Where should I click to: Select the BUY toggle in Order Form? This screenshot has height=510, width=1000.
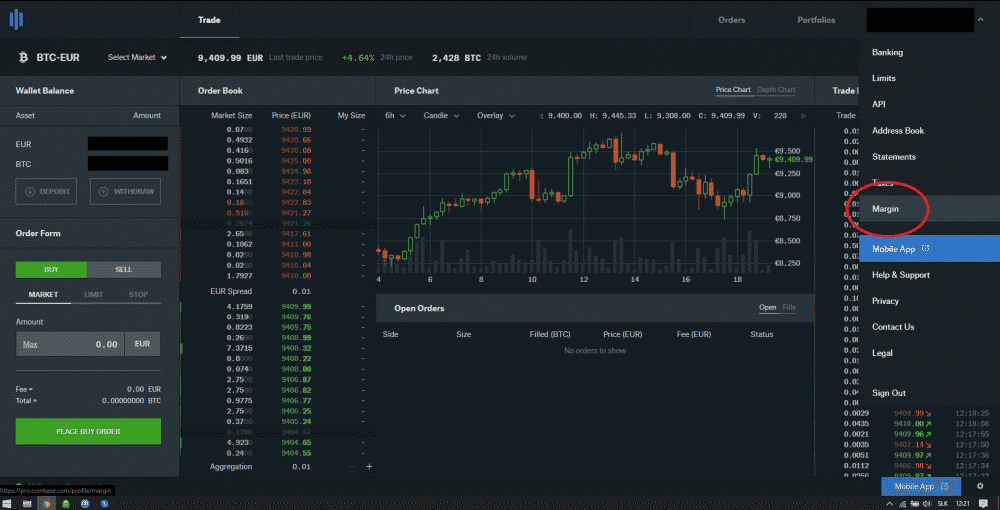pyautogui.click(x=51, y=270)
